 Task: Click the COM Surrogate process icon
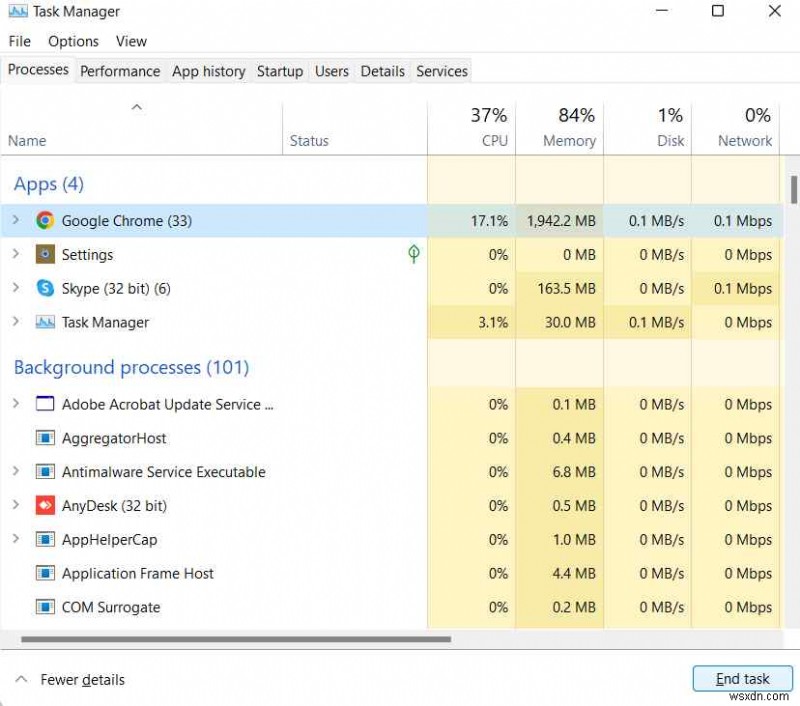(x=45, y=607)
